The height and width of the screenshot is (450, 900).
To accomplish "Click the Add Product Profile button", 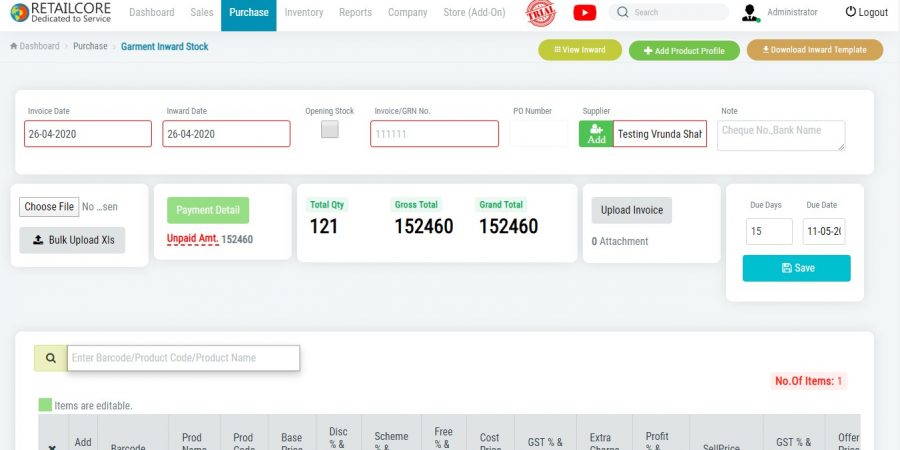I will 684,51.
